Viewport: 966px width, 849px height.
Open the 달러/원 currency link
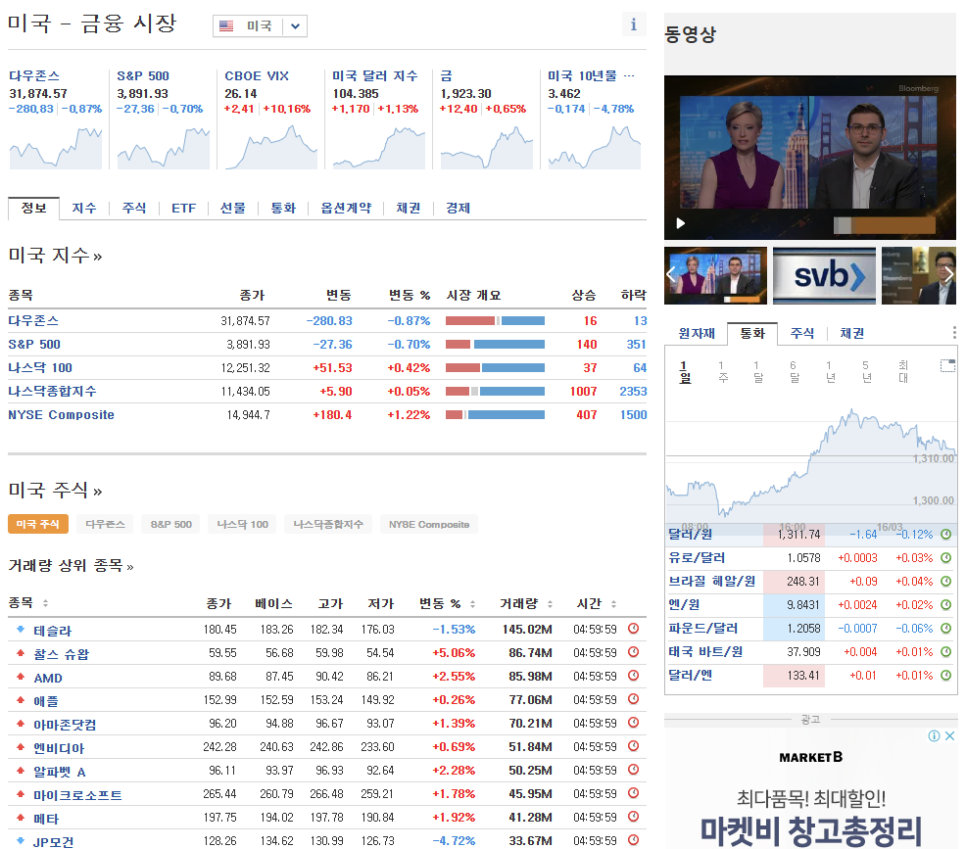[690, 534]
